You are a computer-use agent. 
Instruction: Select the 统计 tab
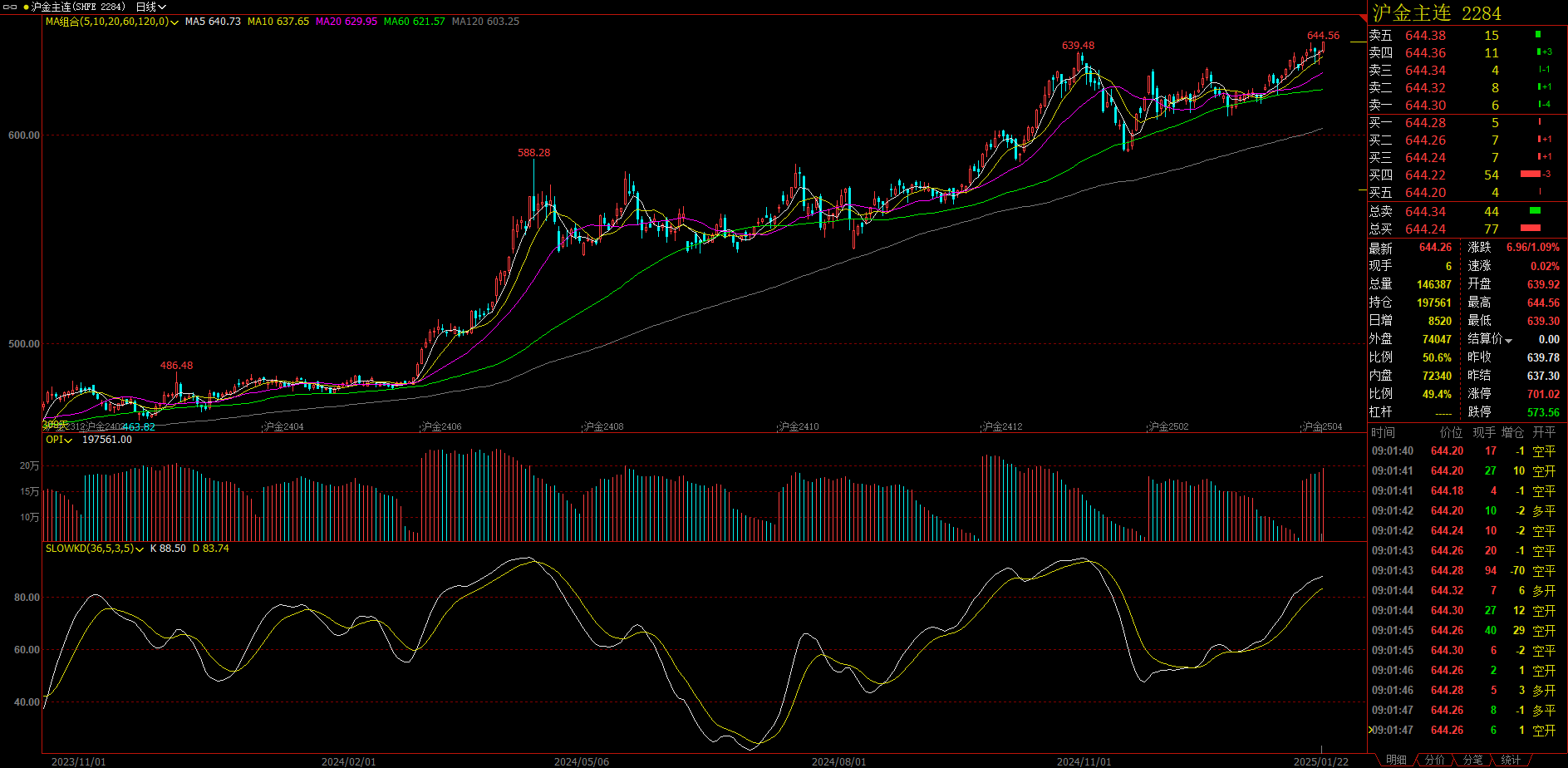point(1511,760)
